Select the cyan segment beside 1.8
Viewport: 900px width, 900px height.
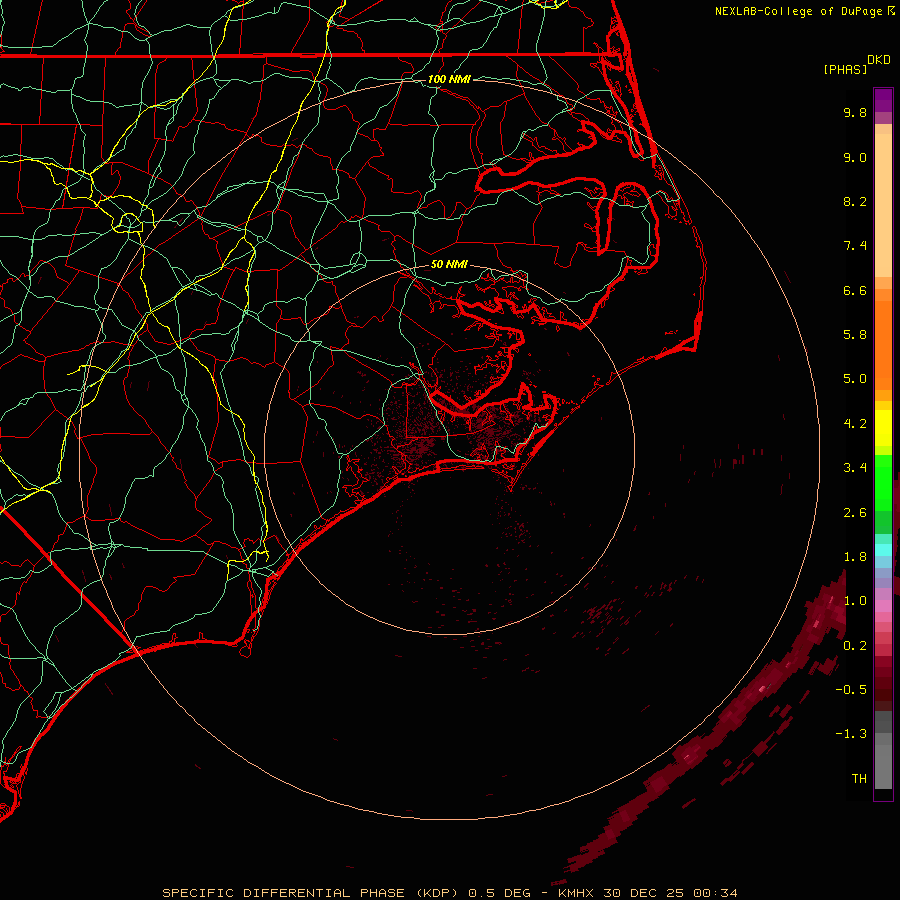(883, 550)
